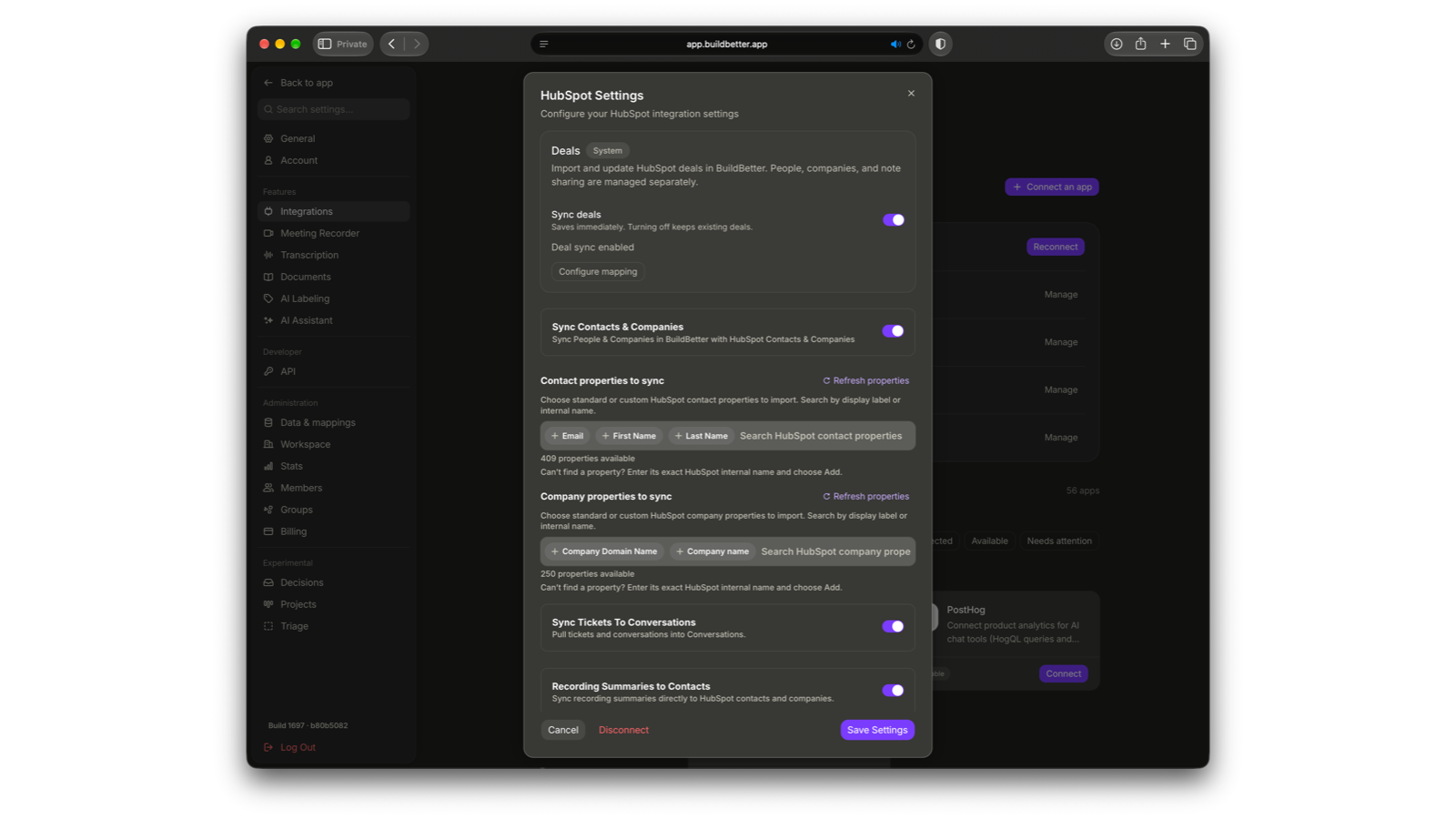Click Connect an app button
This screenshot has height=819, width=1456.
pos(1052,187)
